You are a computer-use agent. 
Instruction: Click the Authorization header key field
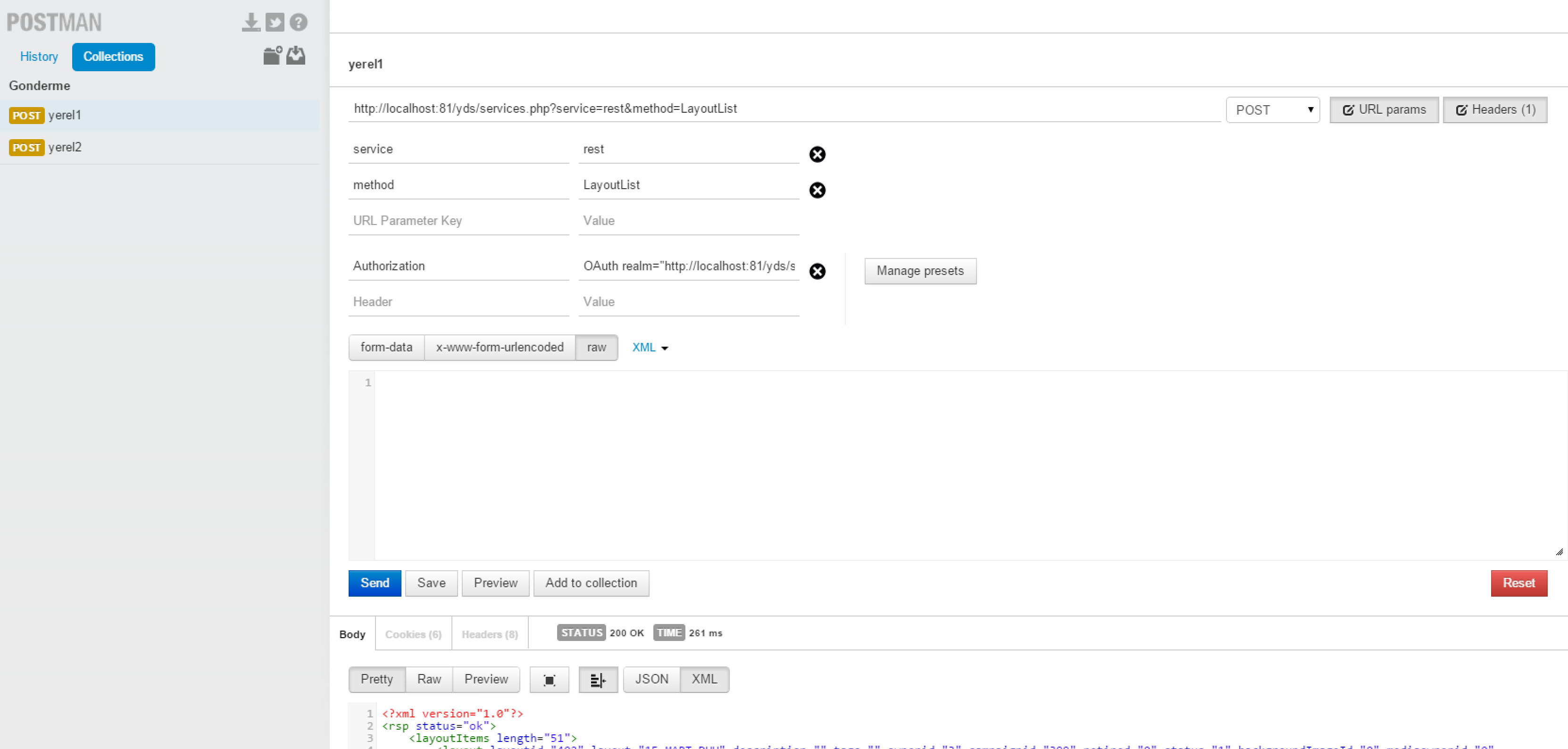point(459,266)
